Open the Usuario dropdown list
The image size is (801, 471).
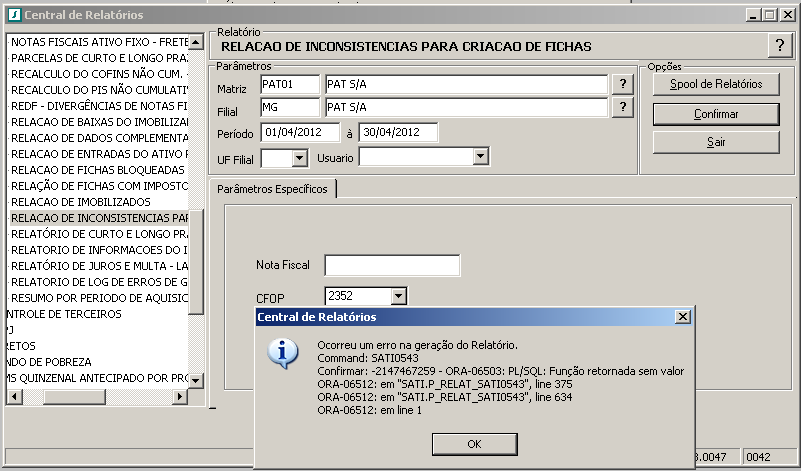pos(480,157)
